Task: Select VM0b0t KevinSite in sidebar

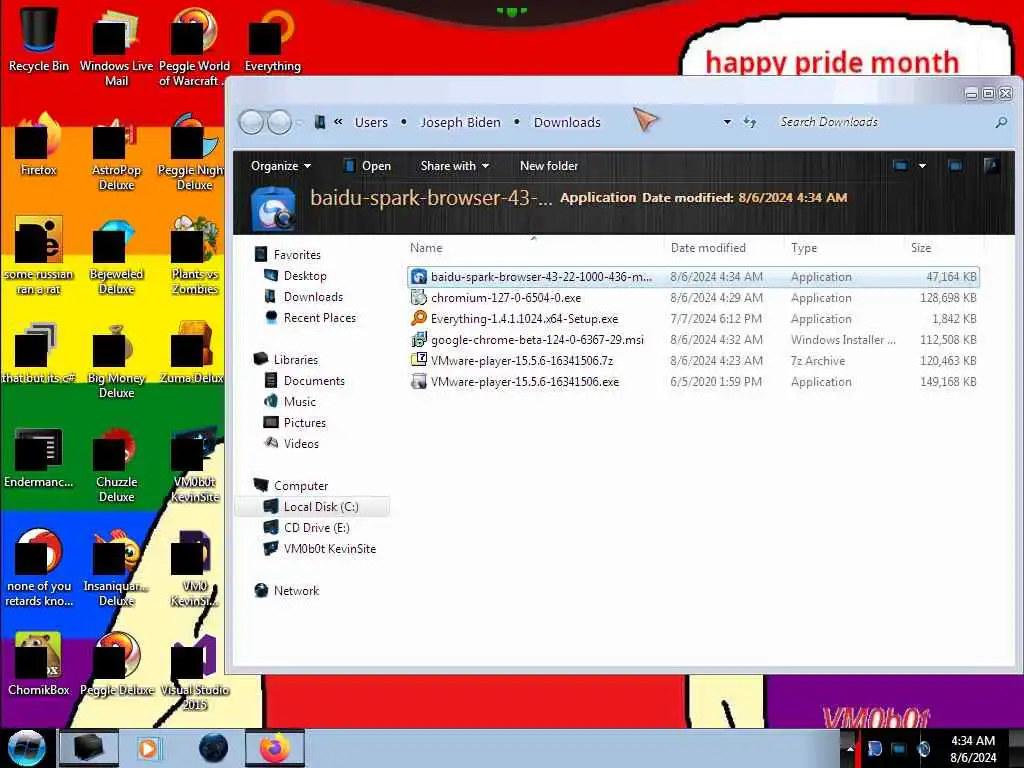Action: (x=320, y=549)
